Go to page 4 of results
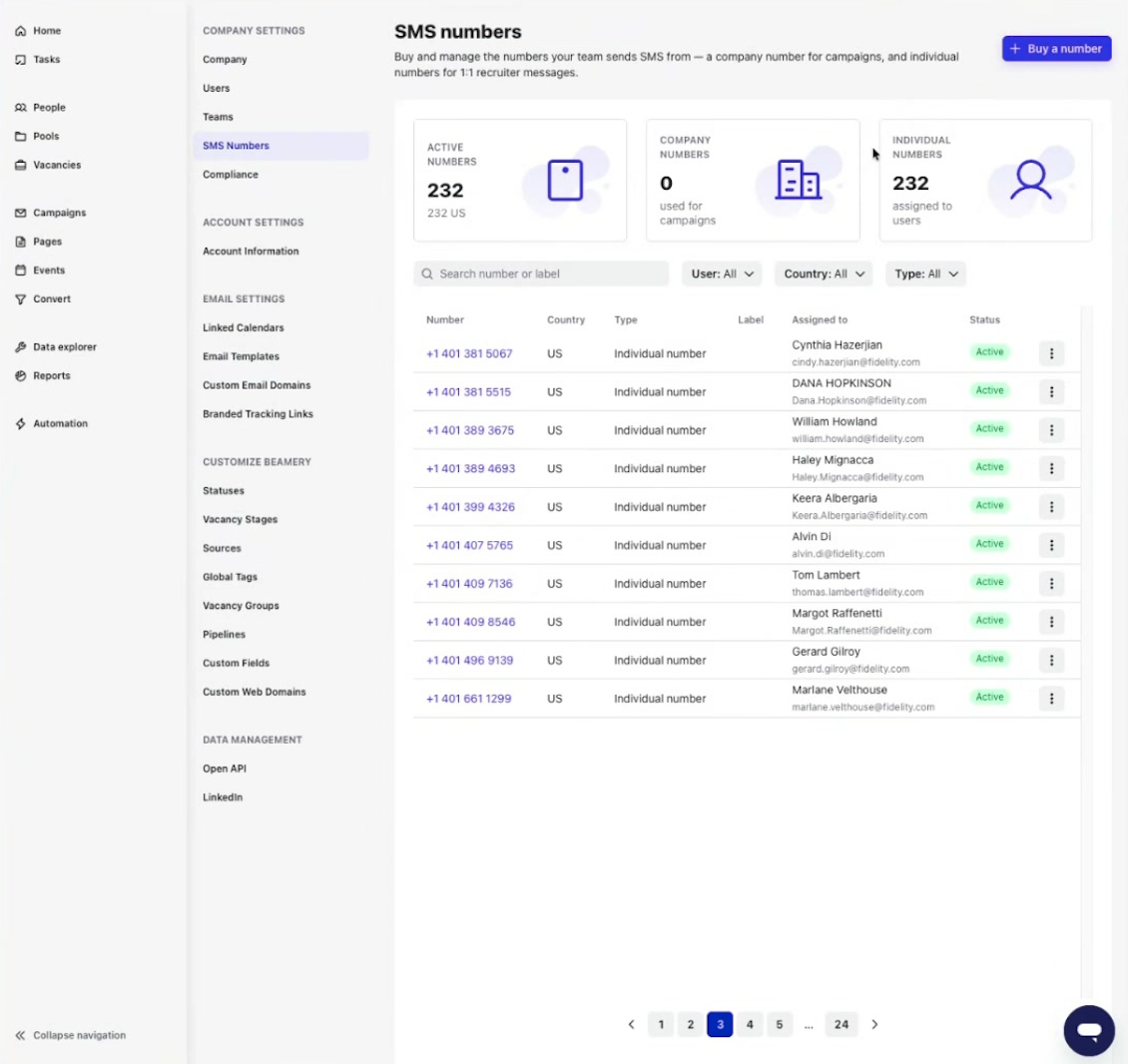This screenshot has width=1128, height=1064. 749,1024
